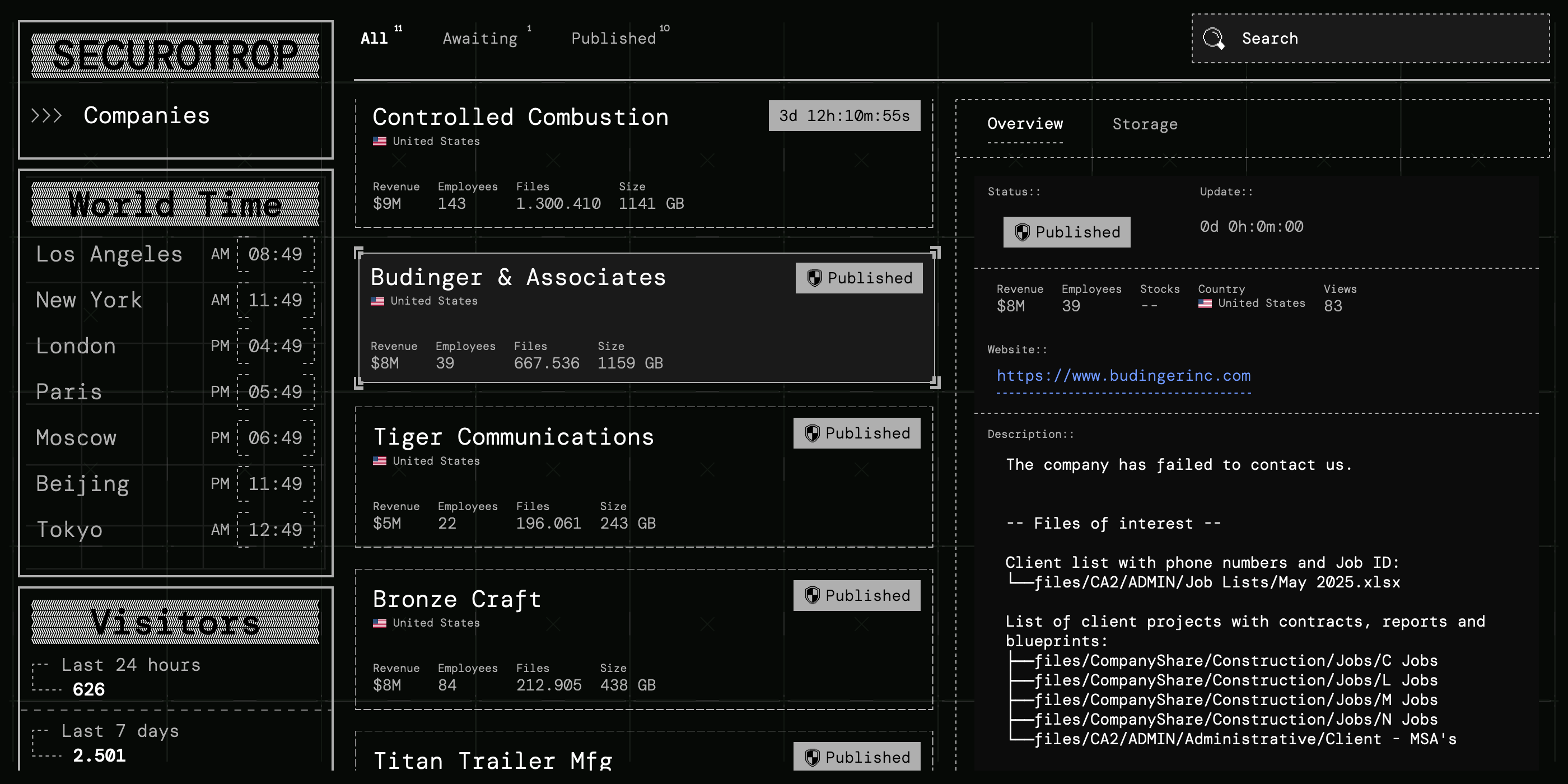Show the Published companies tab
The height and width of the screenshot is (784, 1568).
pyautogui.click(x=614, y=38)
